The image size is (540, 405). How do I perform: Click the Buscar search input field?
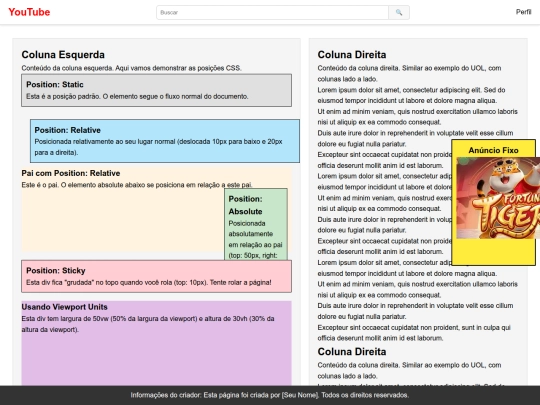pyautogui.click(x=272, y=12)
